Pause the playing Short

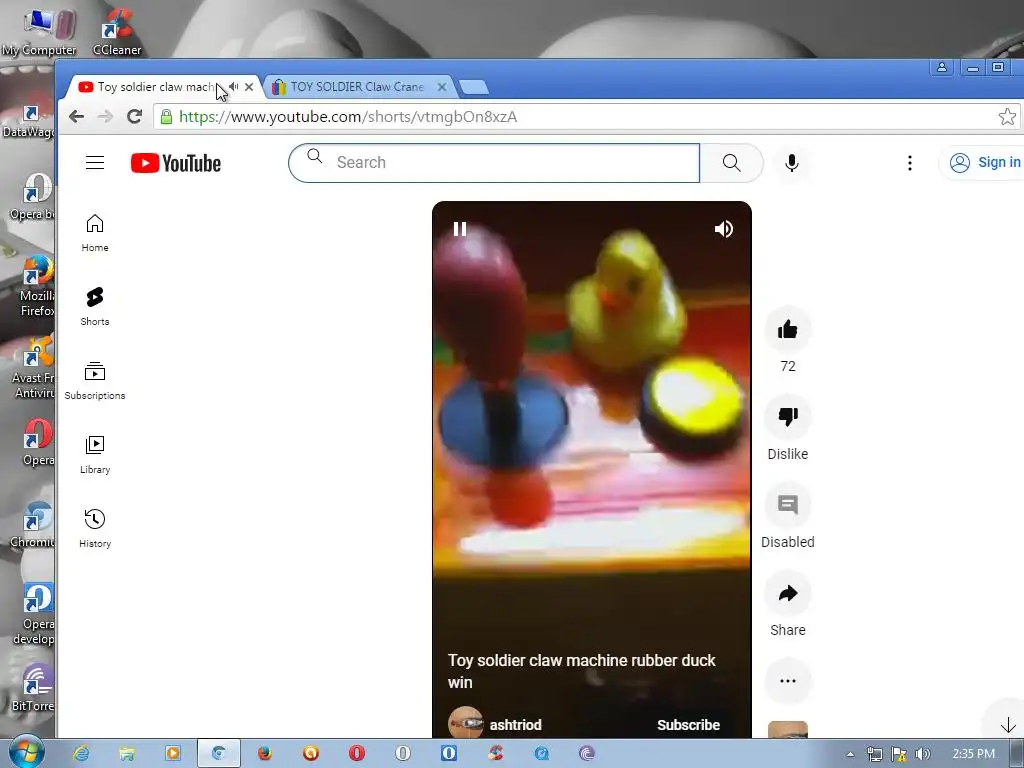(x=460, y=229)
